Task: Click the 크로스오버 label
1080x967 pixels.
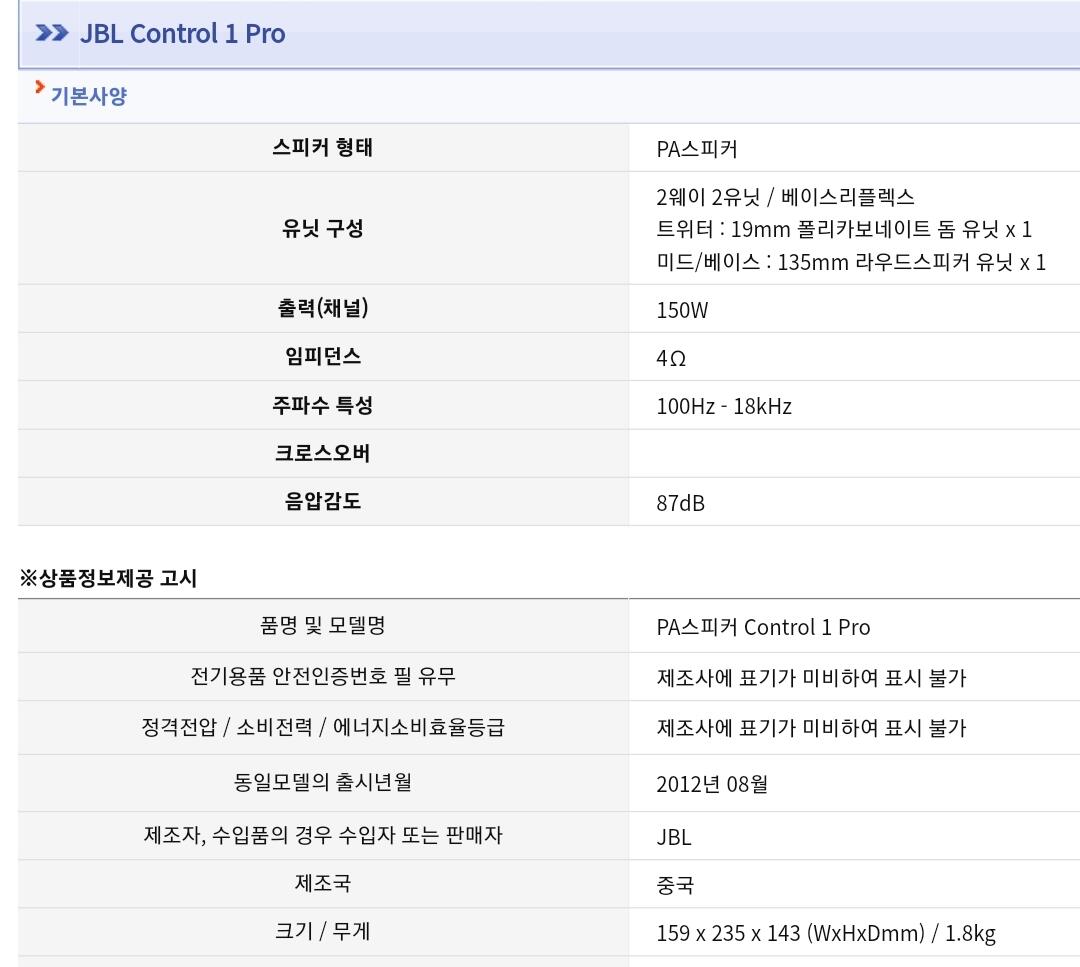Action: 323,453
